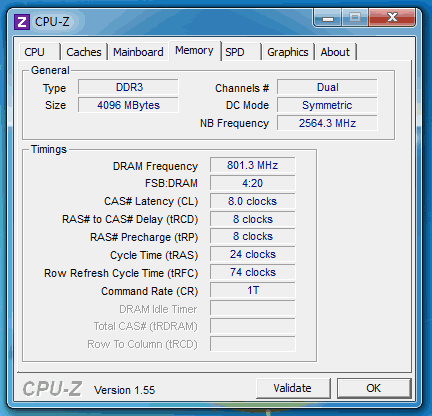Screen dimensions: 432x416
Task: Click the 8.0 clocks CAS Latency value
Action: pyautogui.click(x=253, y=201)
